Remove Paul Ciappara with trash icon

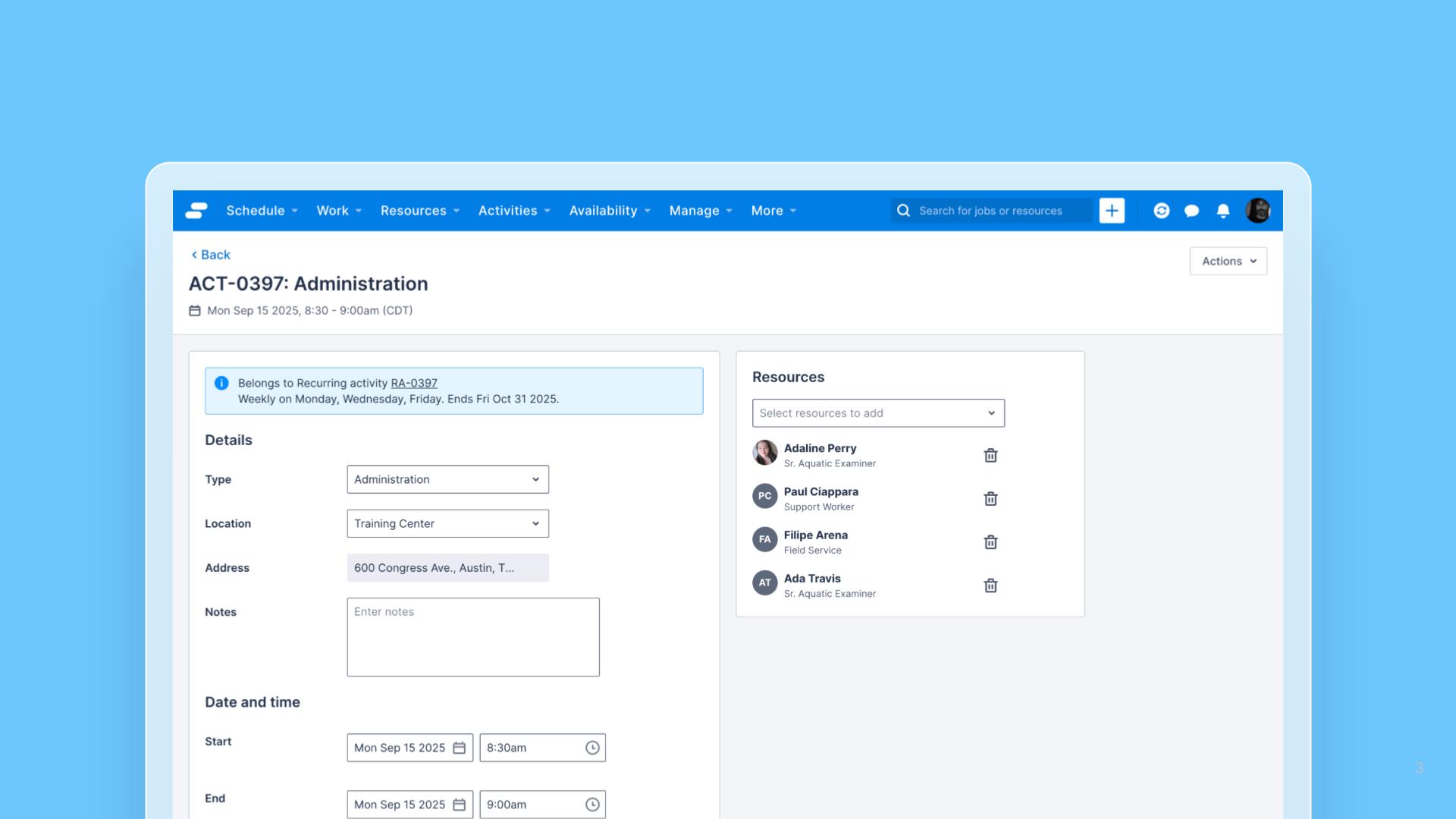click(990, 498)
